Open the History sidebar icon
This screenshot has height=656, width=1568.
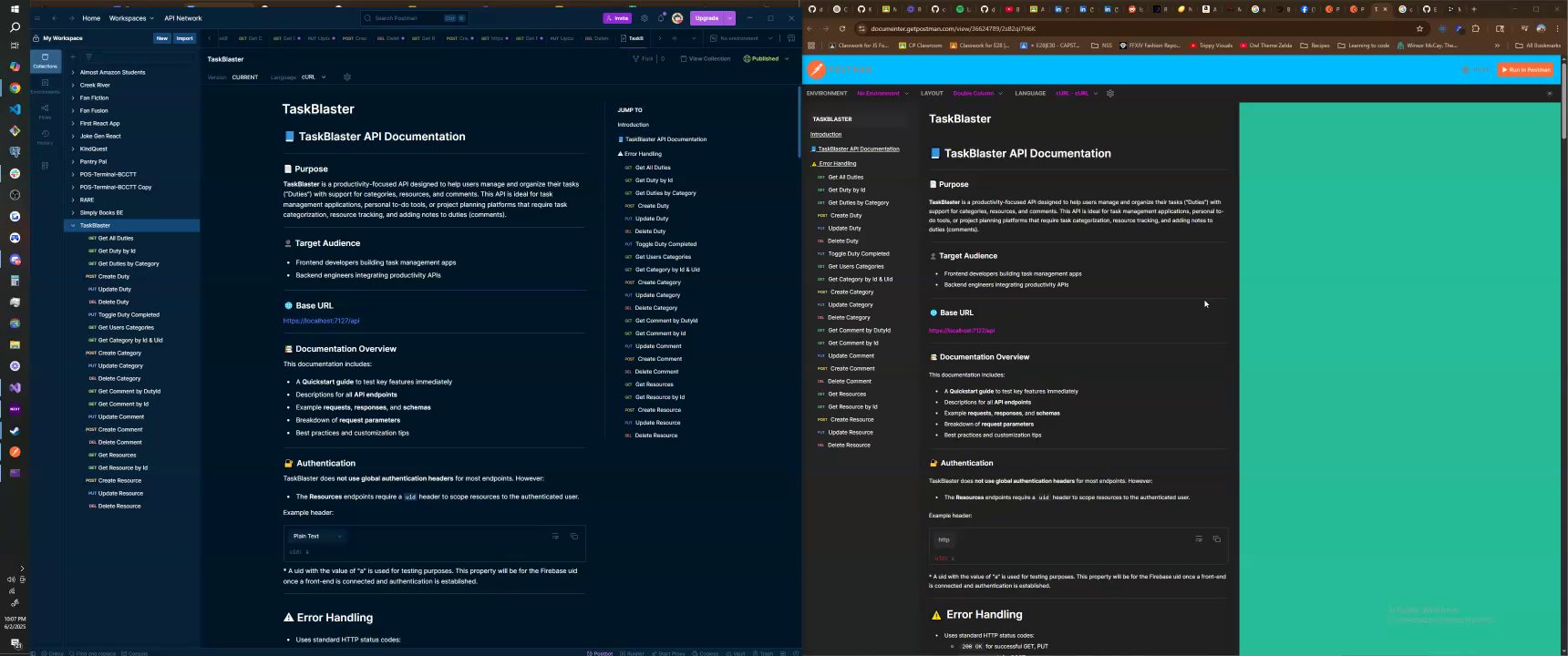[x=45, y=137]
